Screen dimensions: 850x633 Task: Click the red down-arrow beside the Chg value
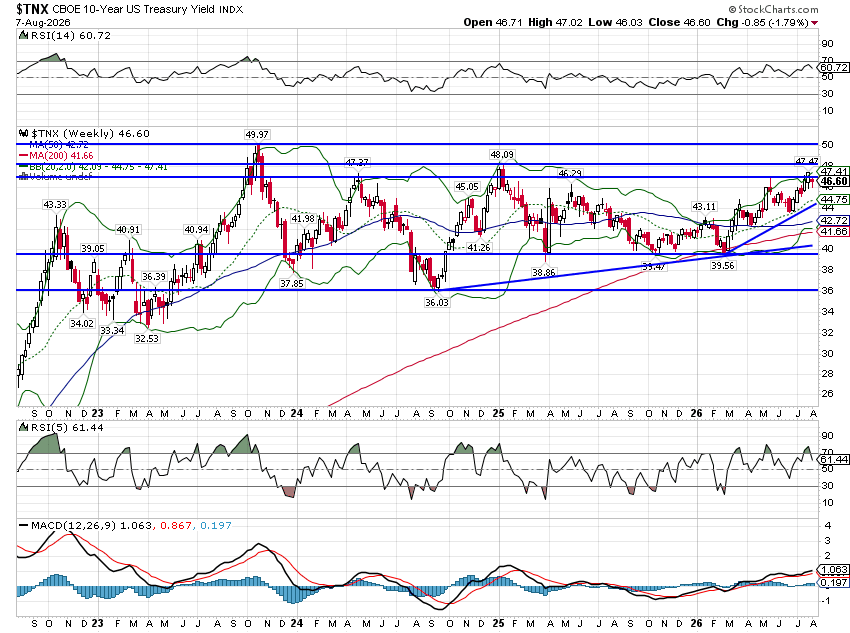815,23
